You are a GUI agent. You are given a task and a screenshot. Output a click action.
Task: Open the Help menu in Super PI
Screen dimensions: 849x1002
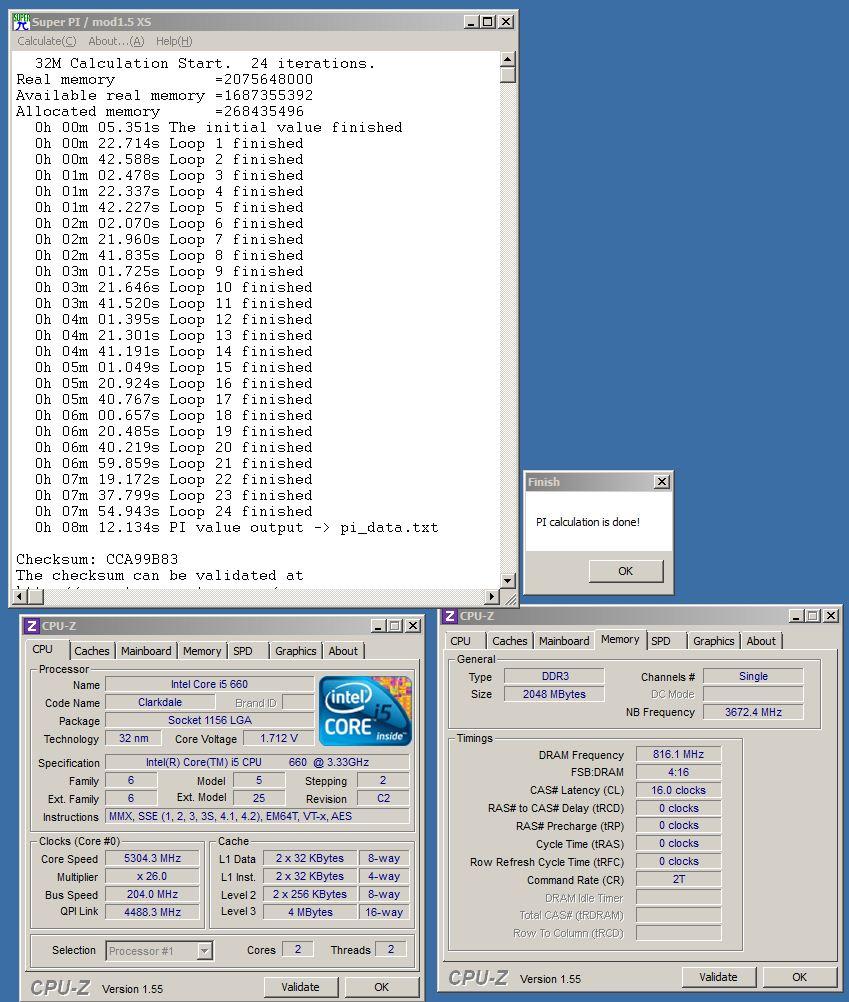pos(174,41)
